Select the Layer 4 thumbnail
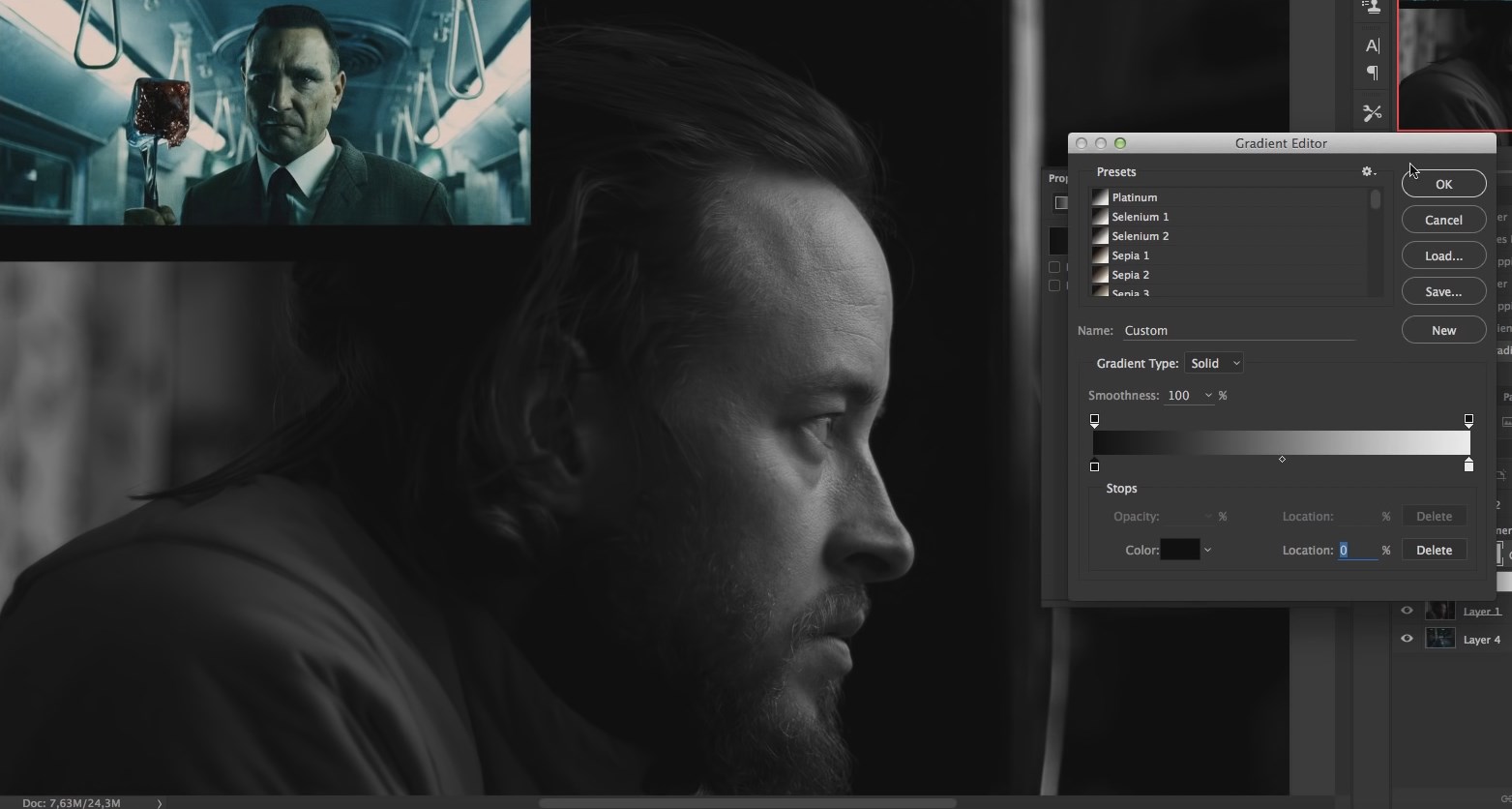The image size is (1512, 809). click(x=1440, y=639)
